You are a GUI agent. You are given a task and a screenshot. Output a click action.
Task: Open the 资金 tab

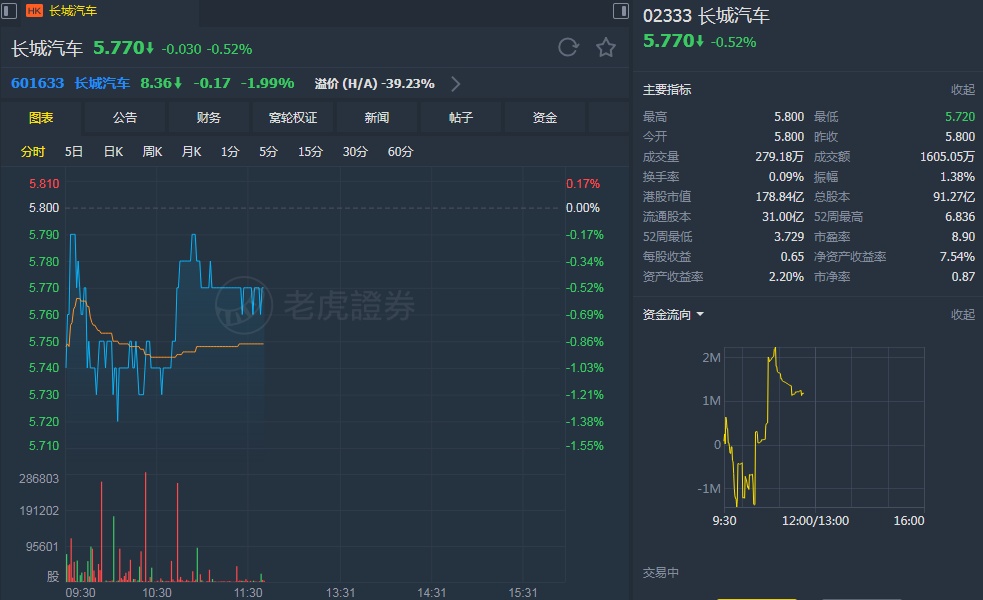pyautogui.click(x=545, y=117)
